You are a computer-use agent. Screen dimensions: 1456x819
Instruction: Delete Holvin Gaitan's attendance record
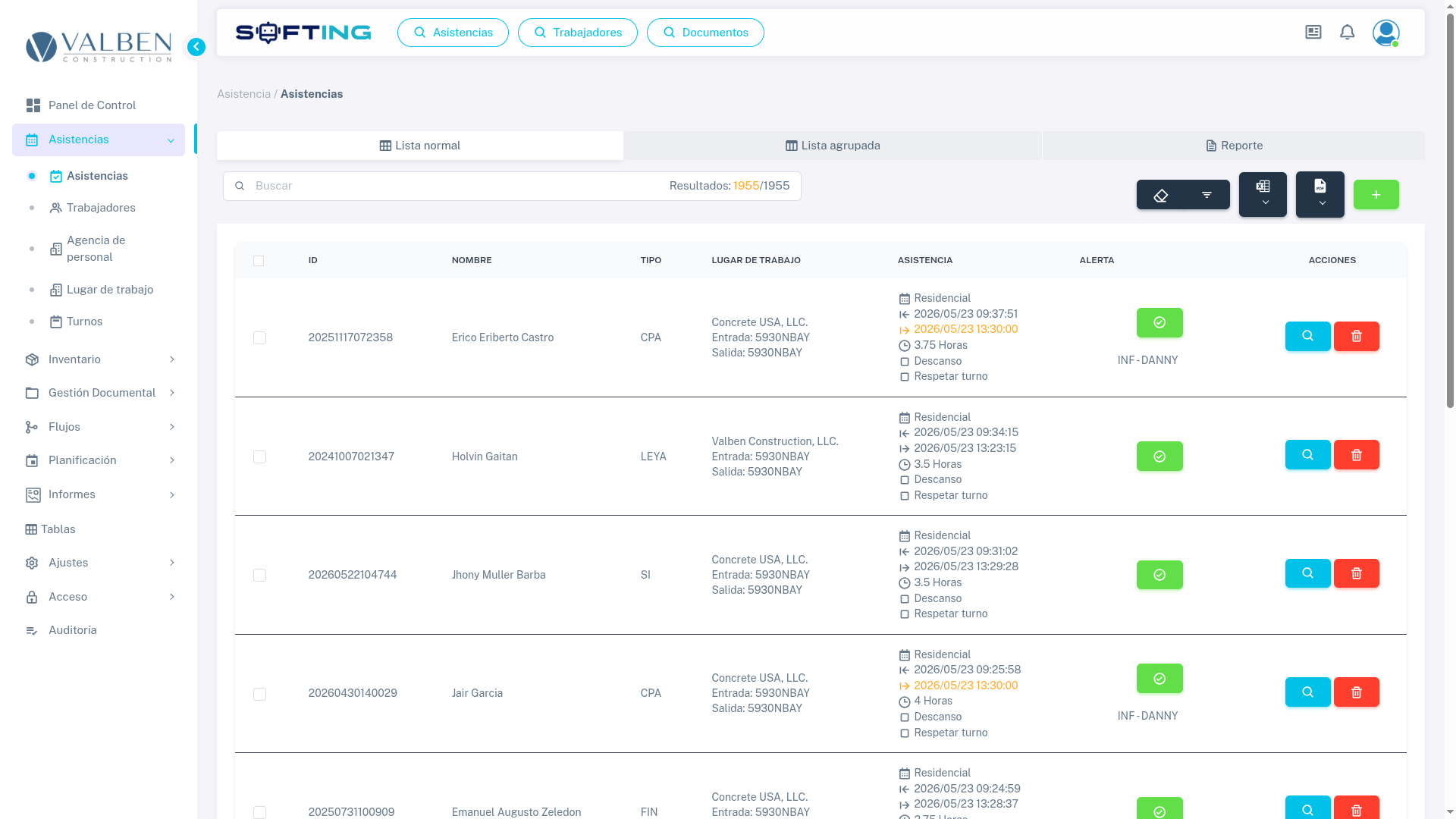pyautogui.click(x=1356, y=455)
